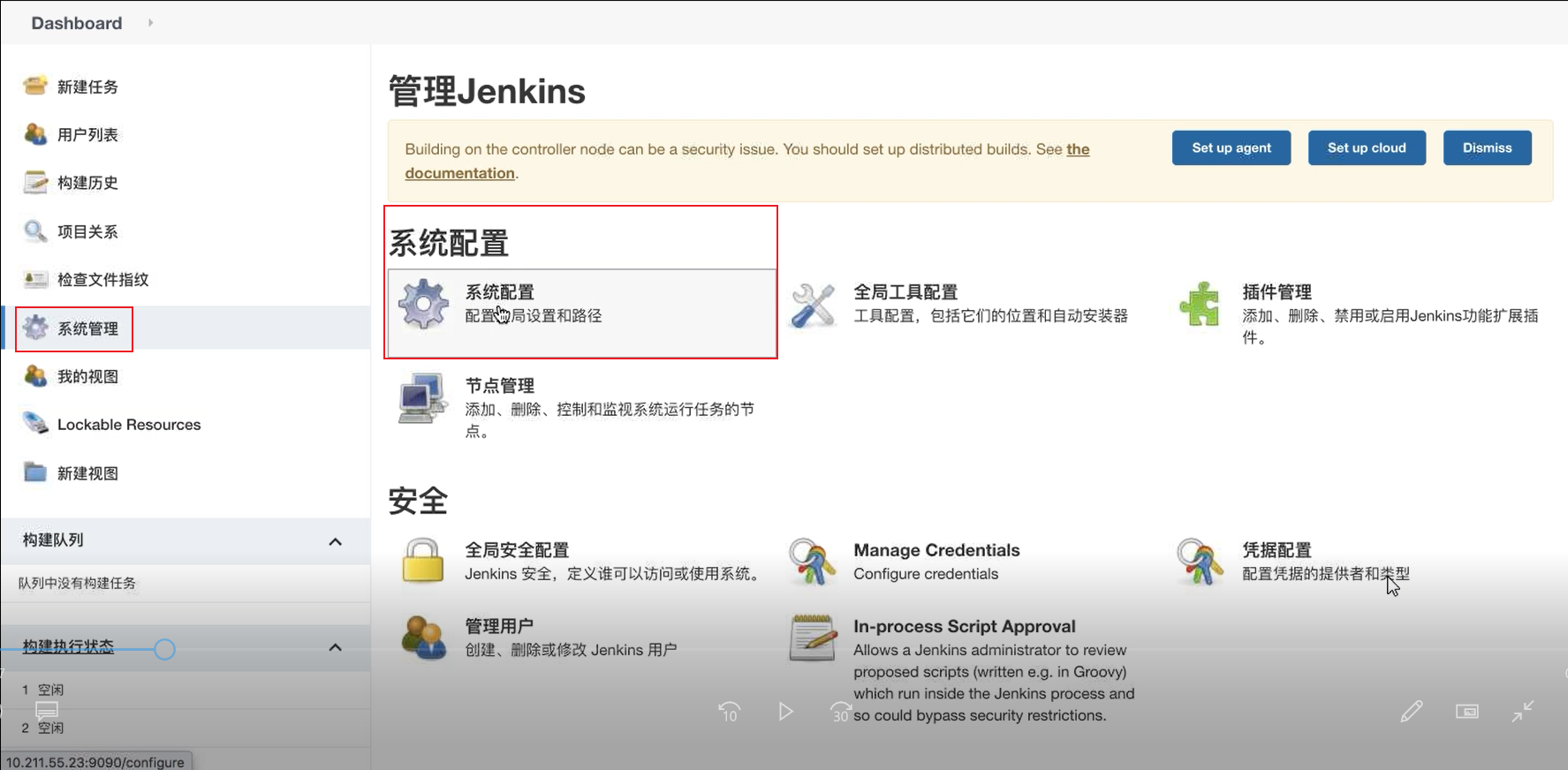Open 新建任务 in the sidebar

(x=87, y=87)
